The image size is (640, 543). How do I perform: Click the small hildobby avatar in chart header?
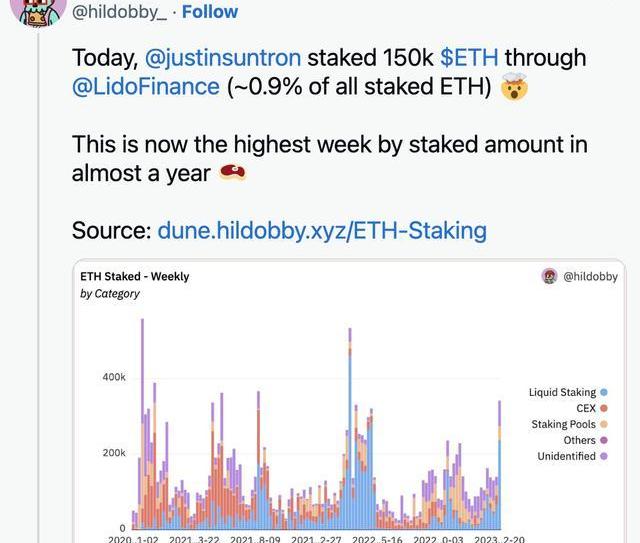click(549, 276)
